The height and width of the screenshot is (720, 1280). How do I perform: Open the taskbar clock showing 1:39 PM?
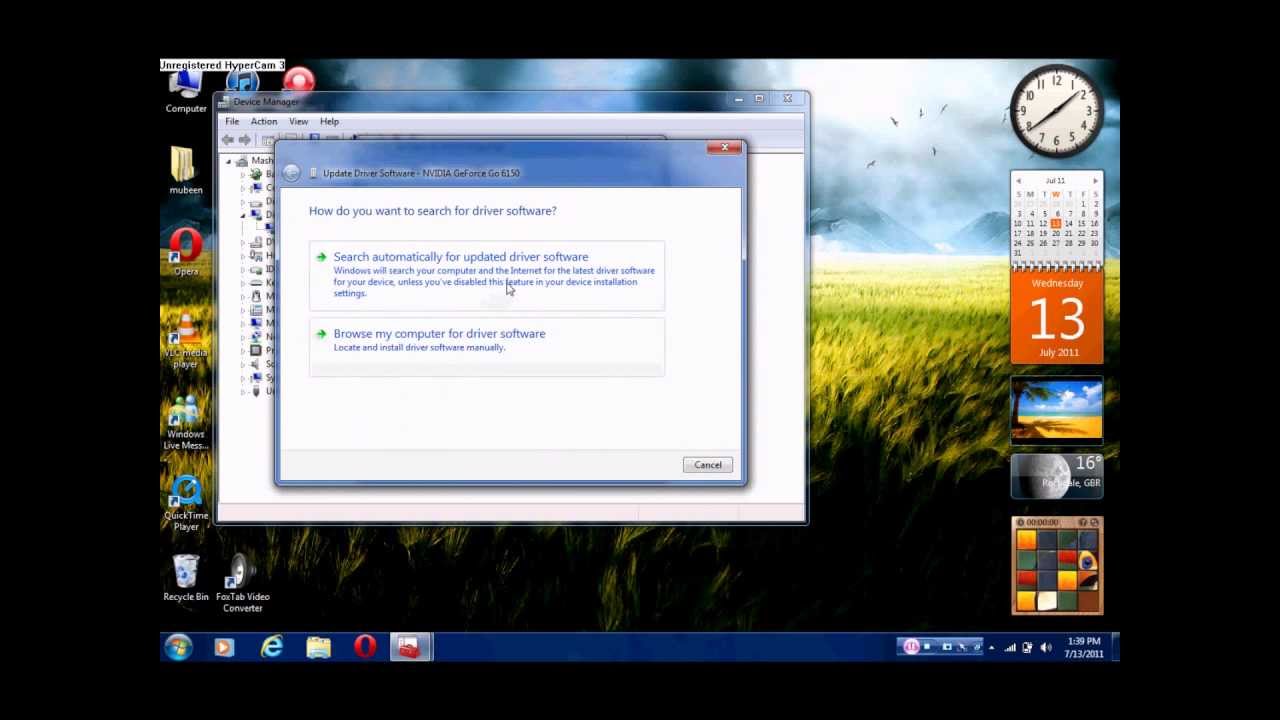click(x=1084, y=648)
